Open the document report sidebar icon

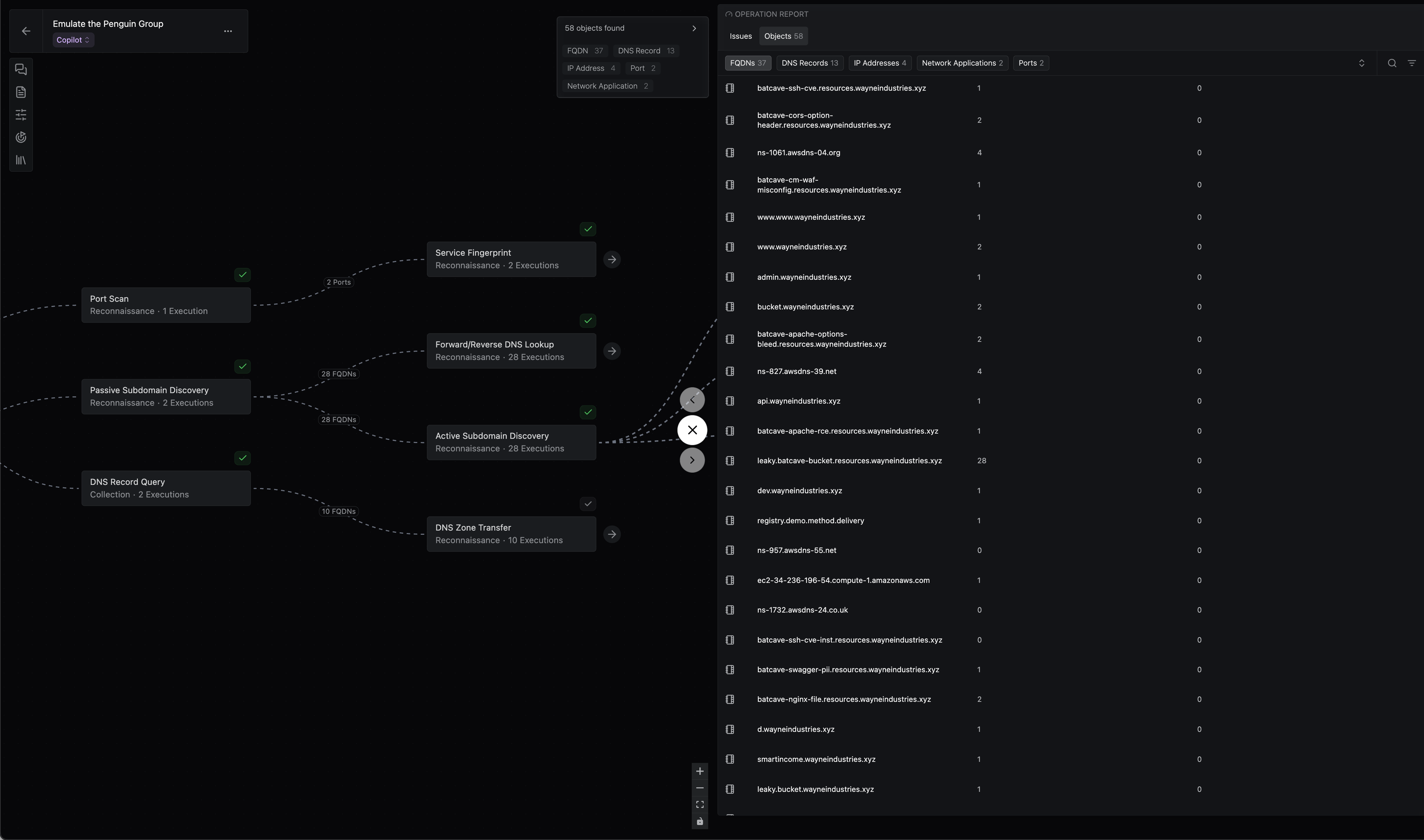(x=21, y=92)
